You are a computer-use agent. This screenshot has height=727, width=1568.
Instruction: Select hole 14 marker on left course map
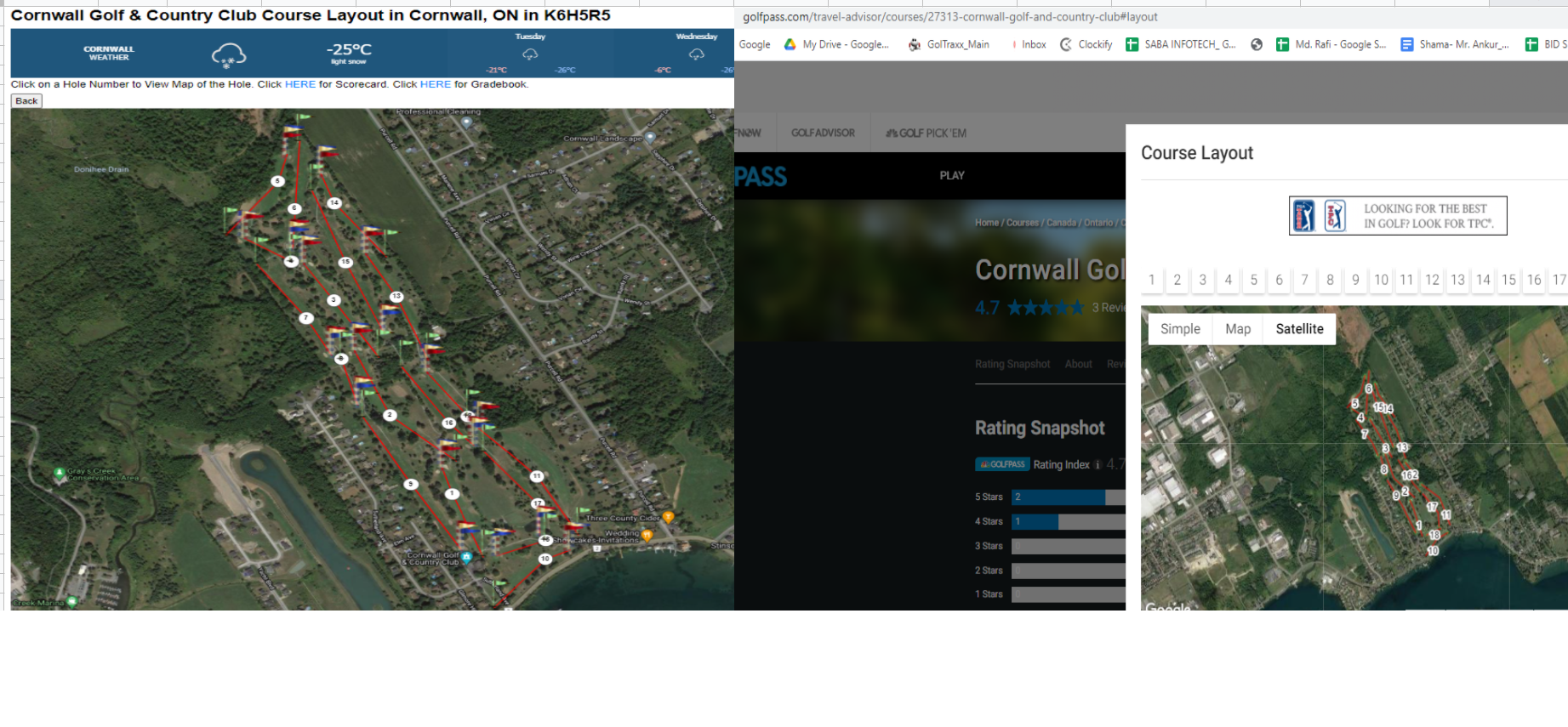334,203
